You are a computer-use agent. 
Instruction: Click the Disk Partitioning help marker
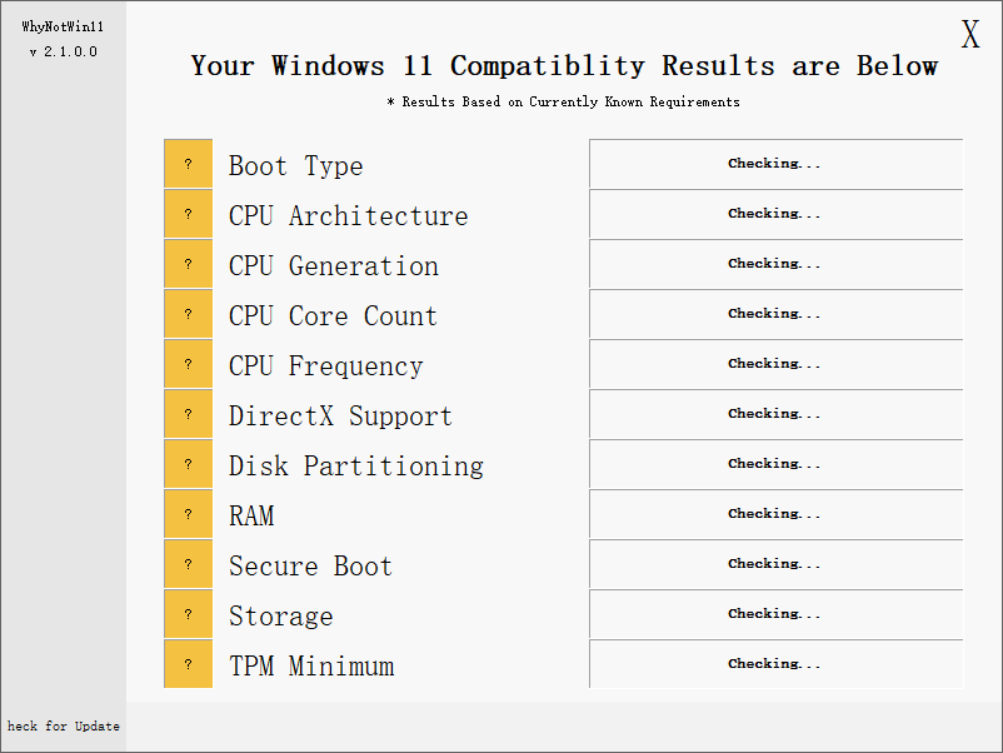pos(188,463)
